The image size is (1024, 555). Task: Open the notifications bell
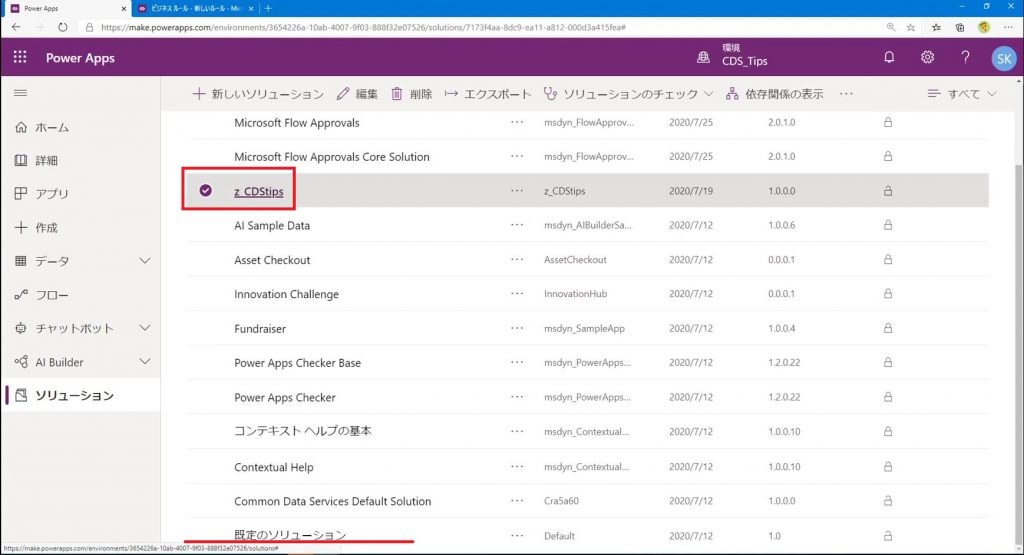(889, 57)
